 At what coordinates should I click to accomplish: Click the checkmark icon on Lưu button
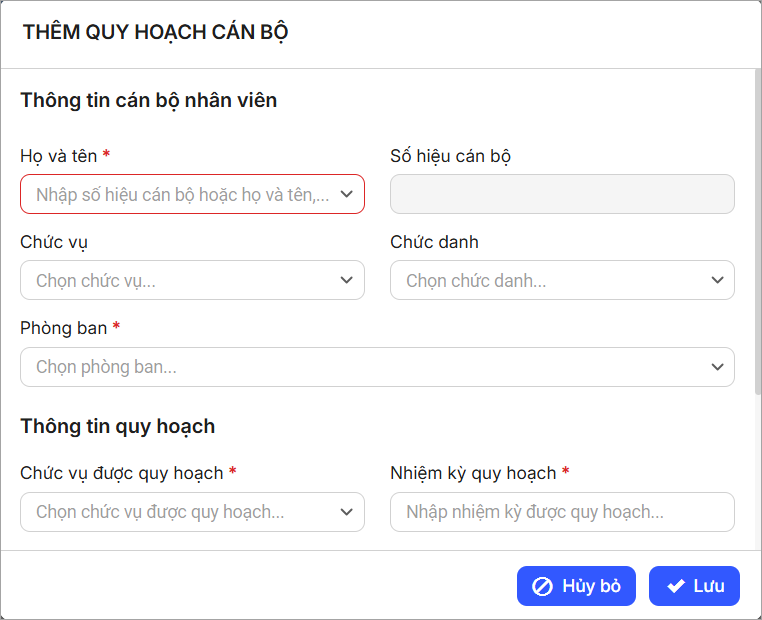676,587
